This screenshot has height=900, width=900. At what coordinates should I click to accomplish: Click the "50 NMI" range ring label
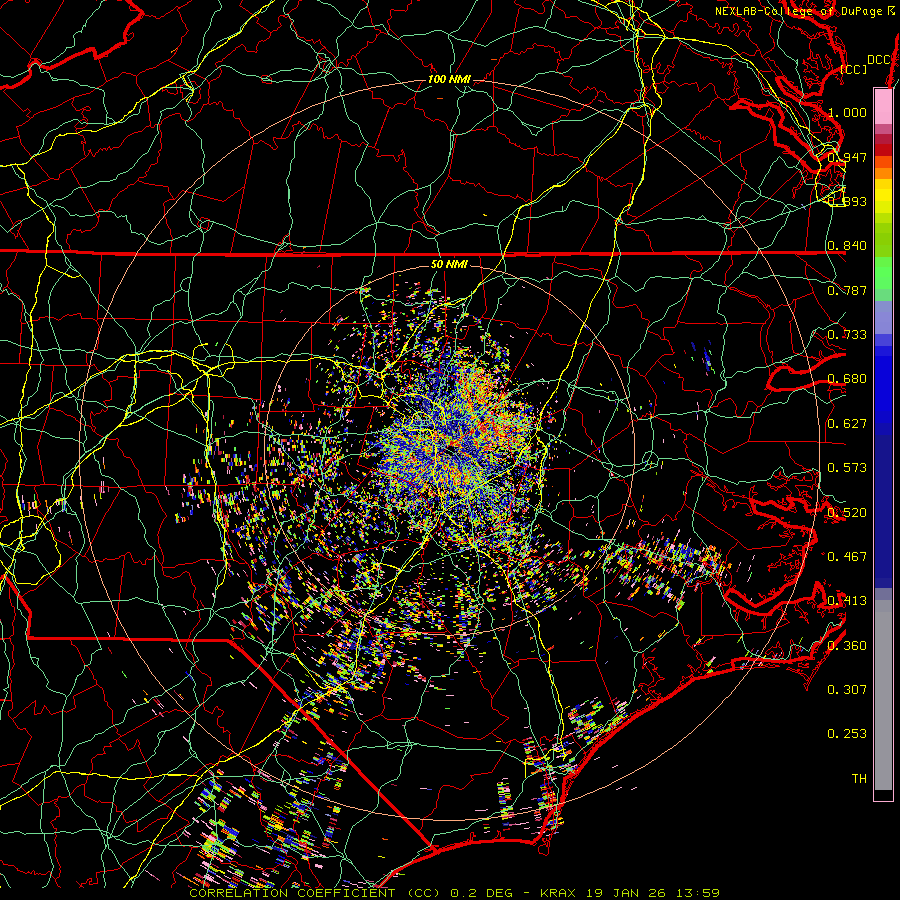[x=449, y=264]
